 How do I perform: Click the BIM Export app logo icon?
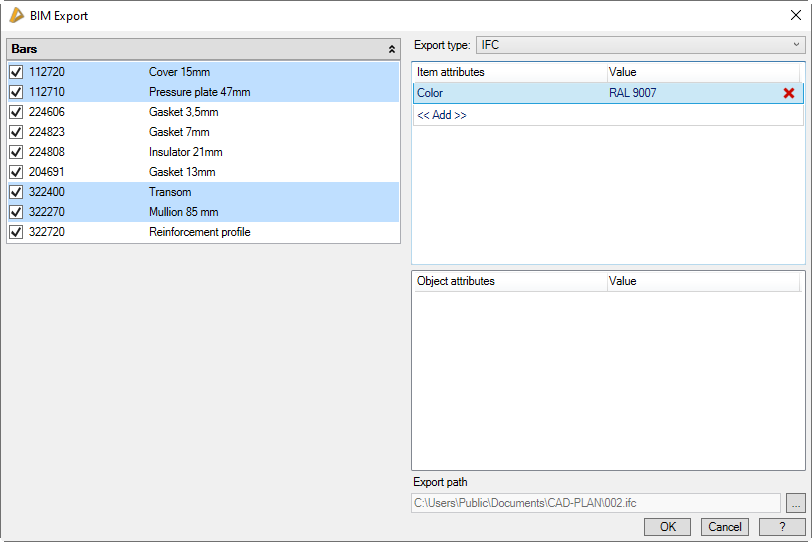click(16, 15)
